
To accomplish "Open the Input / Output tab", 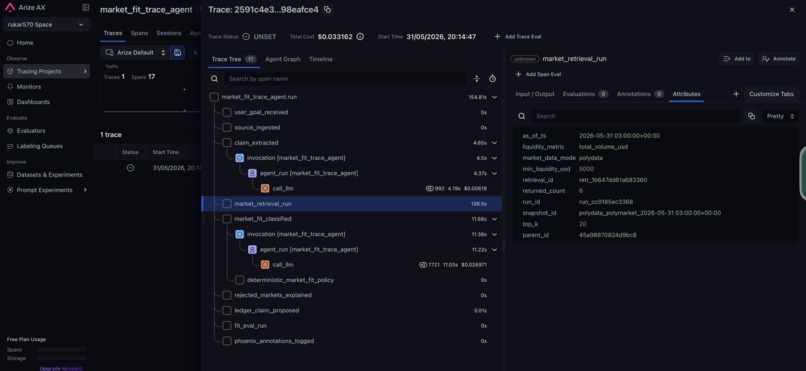I will pyautogui.click(x=535, y=94).
